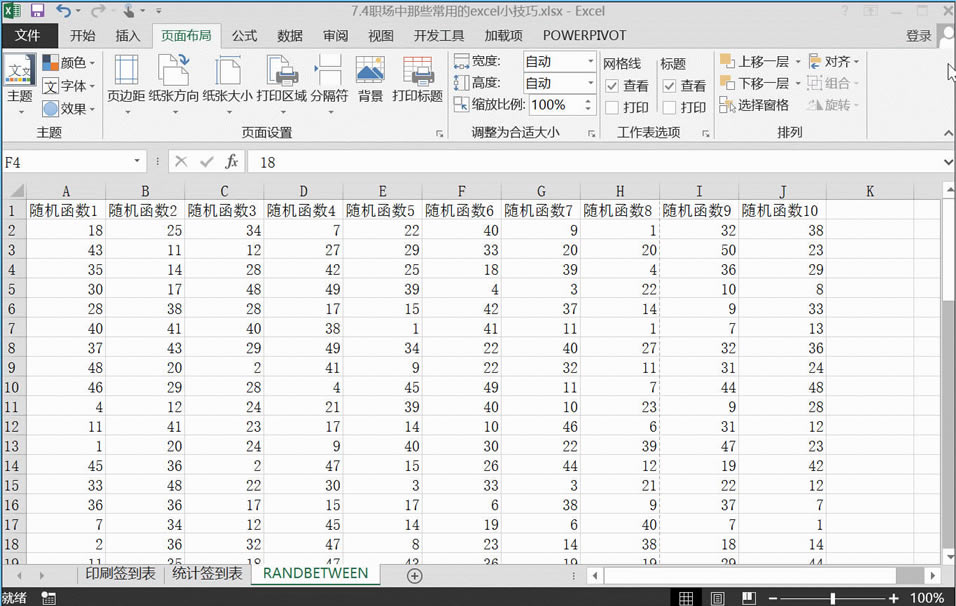
Task: Open the Name Box dropdown arrow
Action: 137,162
